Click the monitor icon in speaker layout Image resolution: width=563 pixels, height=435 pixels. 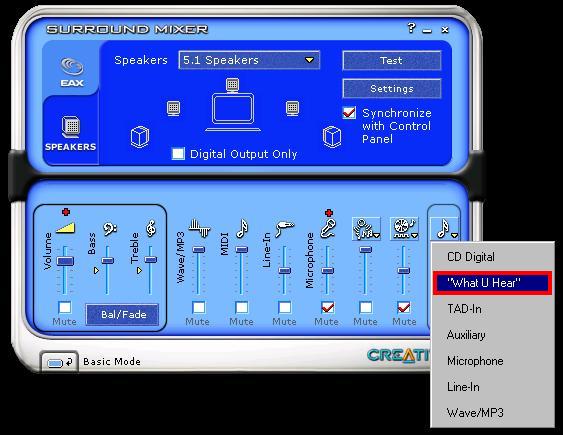(233, 112)
